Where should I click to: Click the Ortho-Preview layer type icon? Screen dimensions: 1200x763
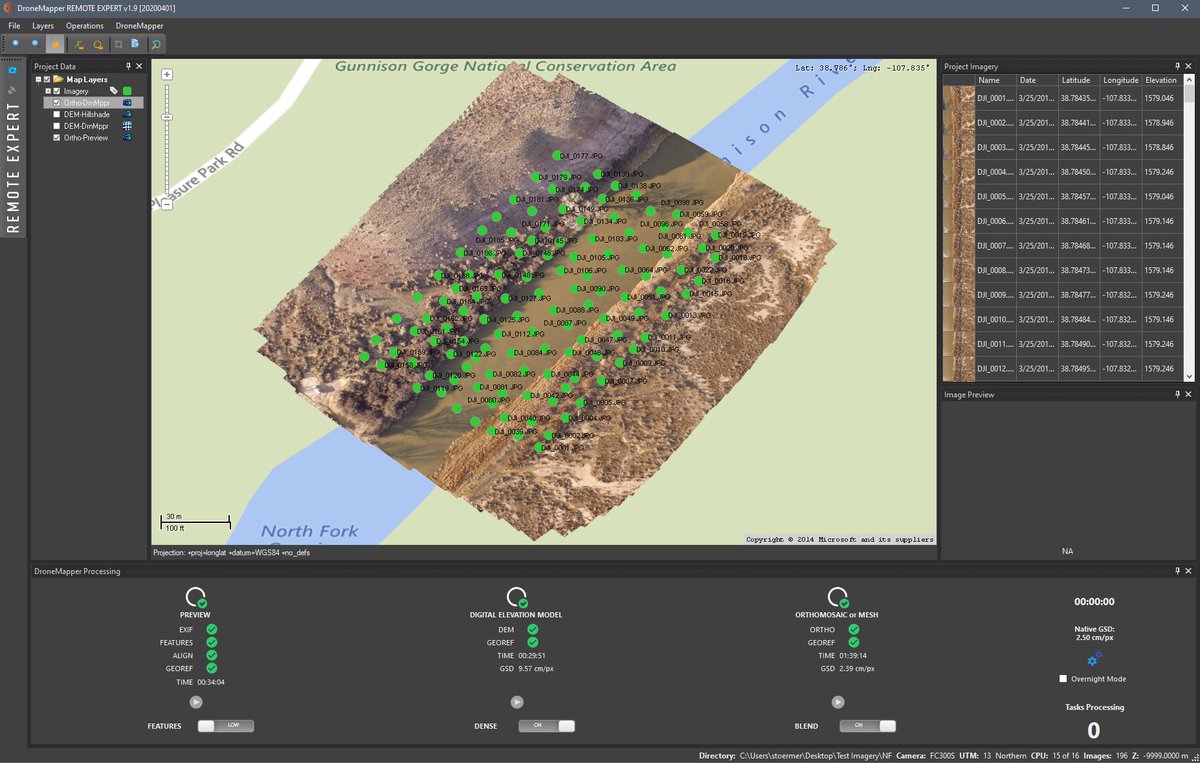click(x=127, y=138)
